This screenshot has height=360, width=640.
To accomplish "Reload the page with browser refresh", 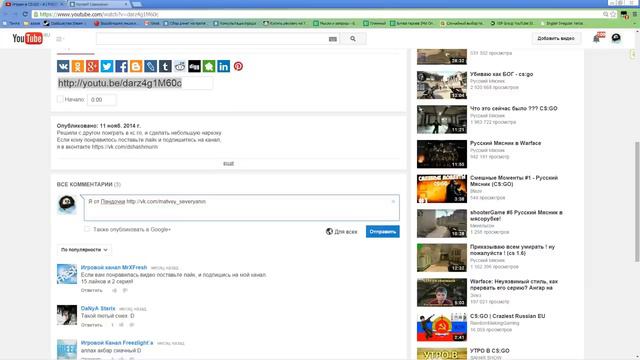I will 25,14.
